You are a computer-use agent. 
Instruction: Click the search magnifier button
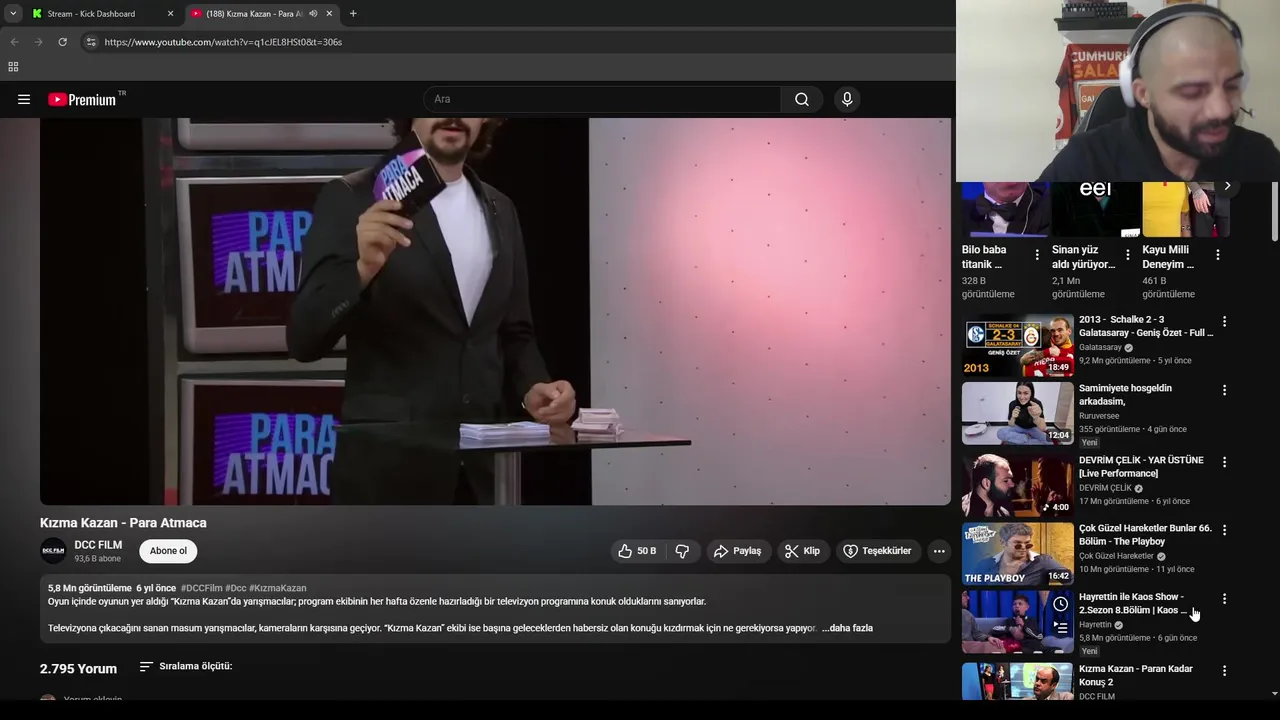click(802, 99)
